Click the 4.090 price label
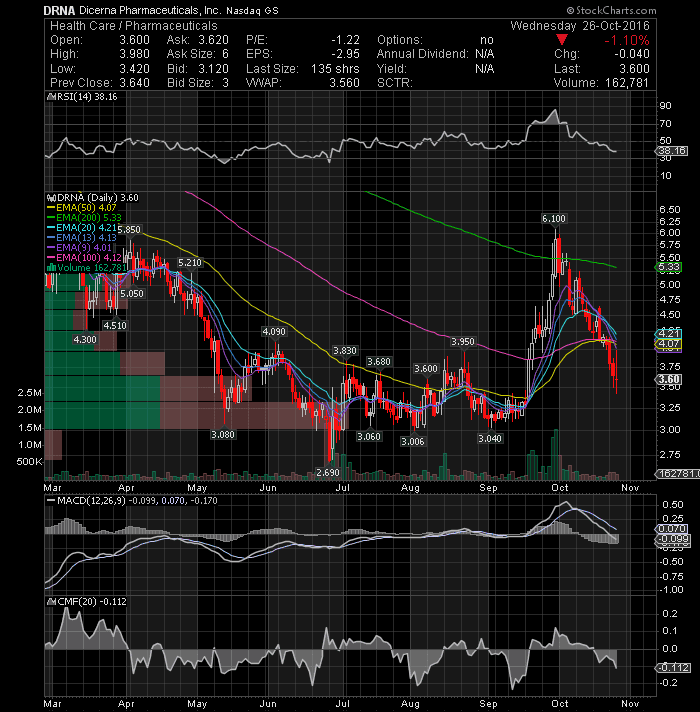700x712 pixels. click(274, 332)
